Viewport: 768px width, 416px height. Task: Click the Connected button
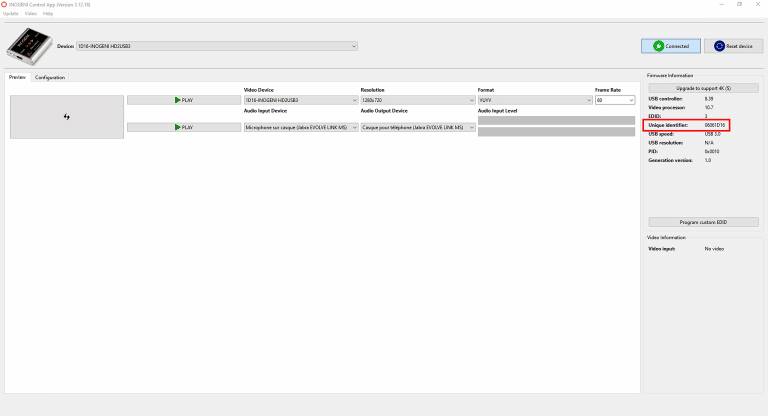[671, 46]
